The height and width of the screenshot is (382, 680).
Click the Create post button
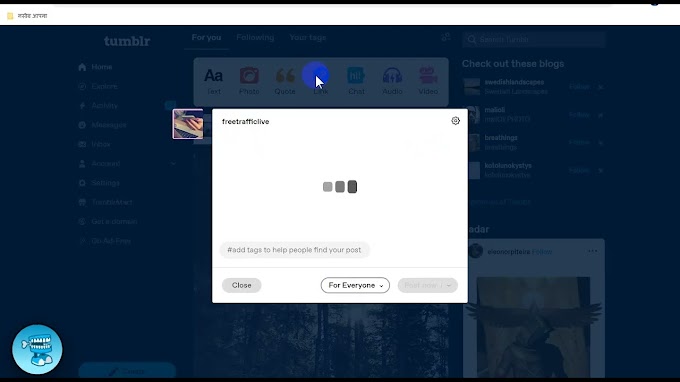pyautogui.click(x=127, y=371)
